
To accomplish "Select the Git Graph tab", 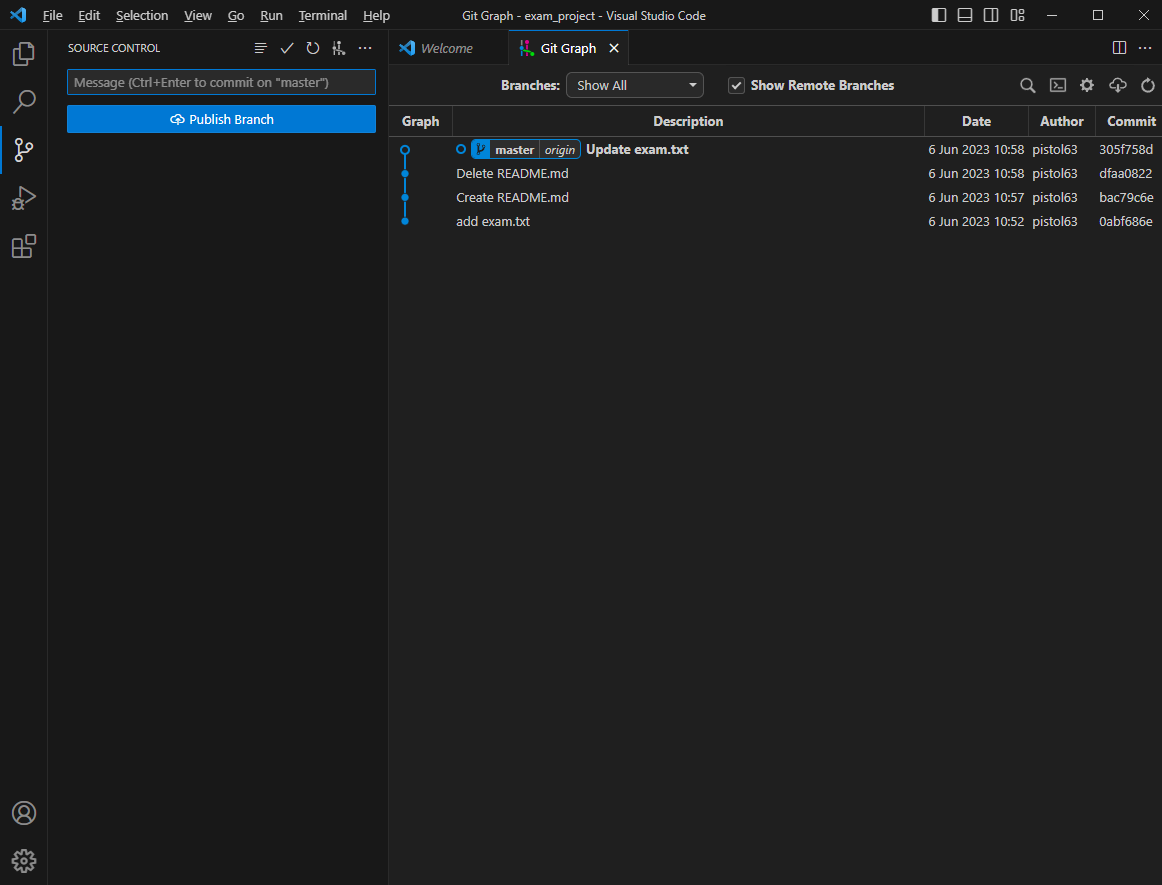I will coord(568,48).
